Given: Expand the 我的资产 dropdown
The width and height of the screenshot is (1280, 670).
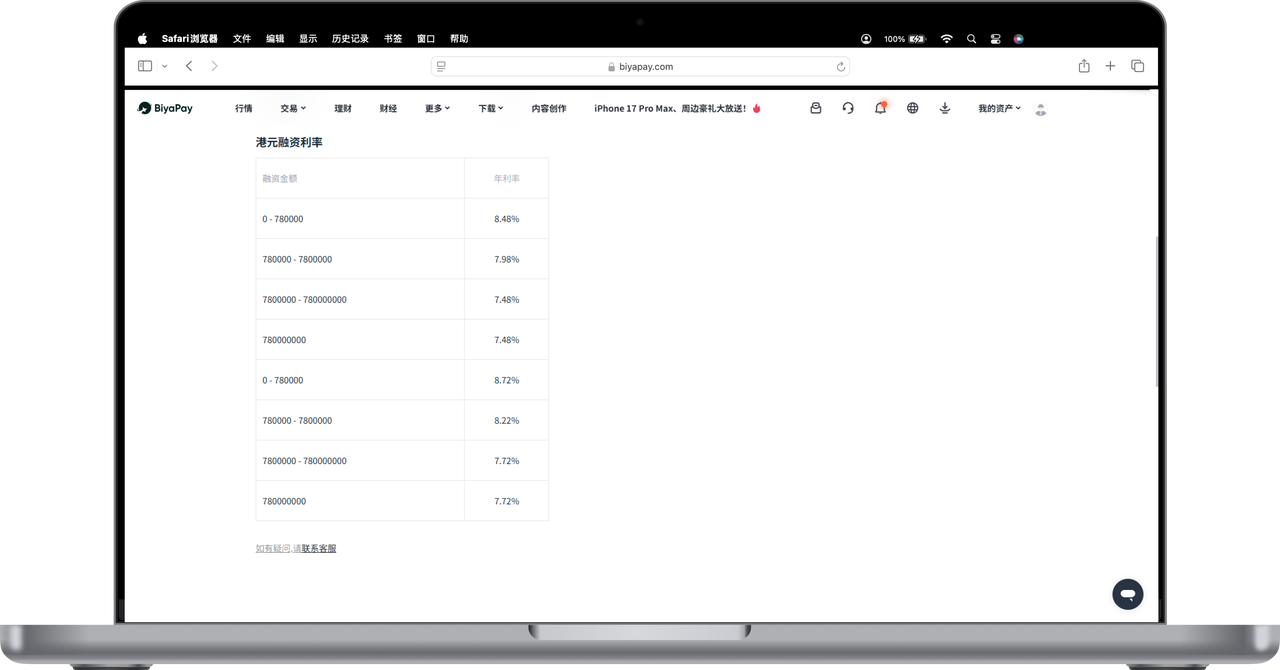Looking at the screenshot, I should click(999, 108).
